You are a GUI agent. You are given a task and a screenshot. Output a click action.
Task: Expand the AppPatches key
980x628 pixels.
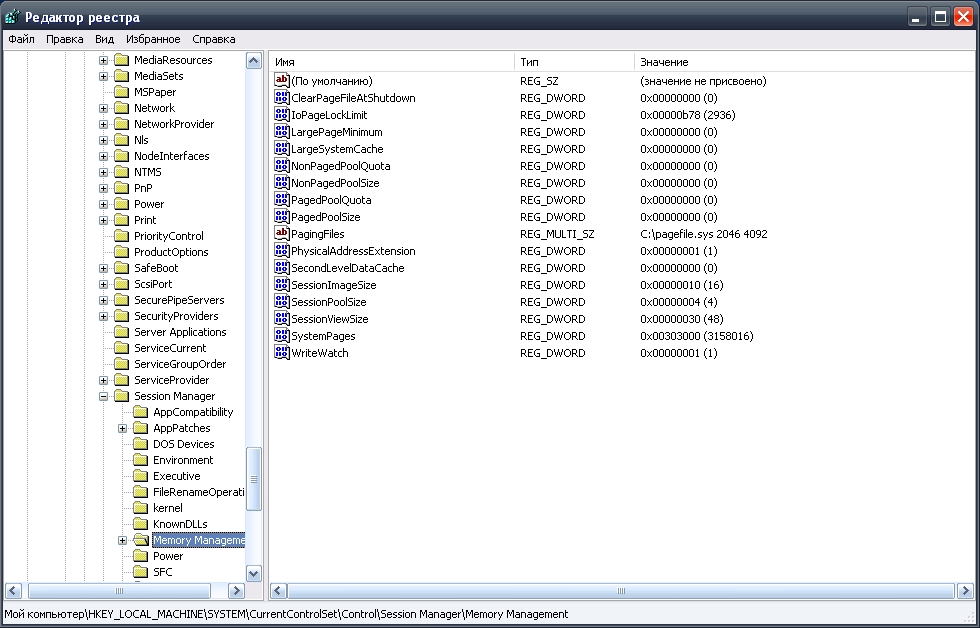click(122, 428)
